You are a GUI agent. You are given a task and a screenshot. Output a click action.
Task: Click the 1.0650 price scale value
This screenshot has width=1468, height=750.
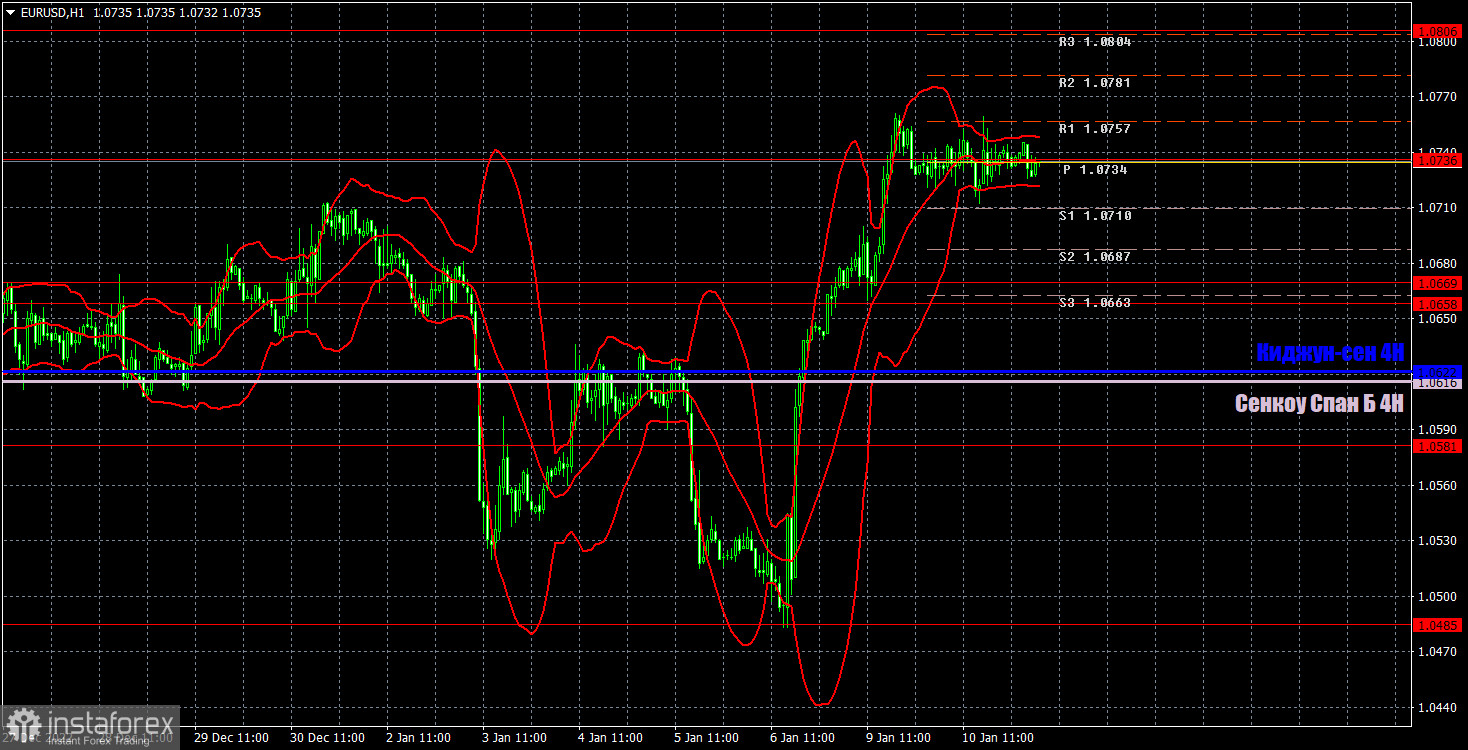[1436, 319]
